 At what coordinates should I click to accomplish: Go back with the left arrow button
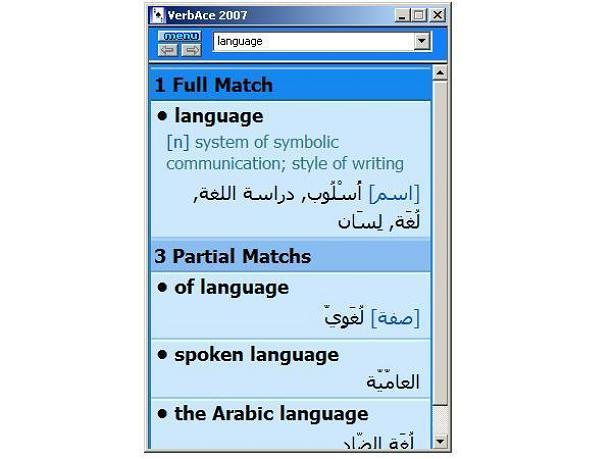pos(168,49)
